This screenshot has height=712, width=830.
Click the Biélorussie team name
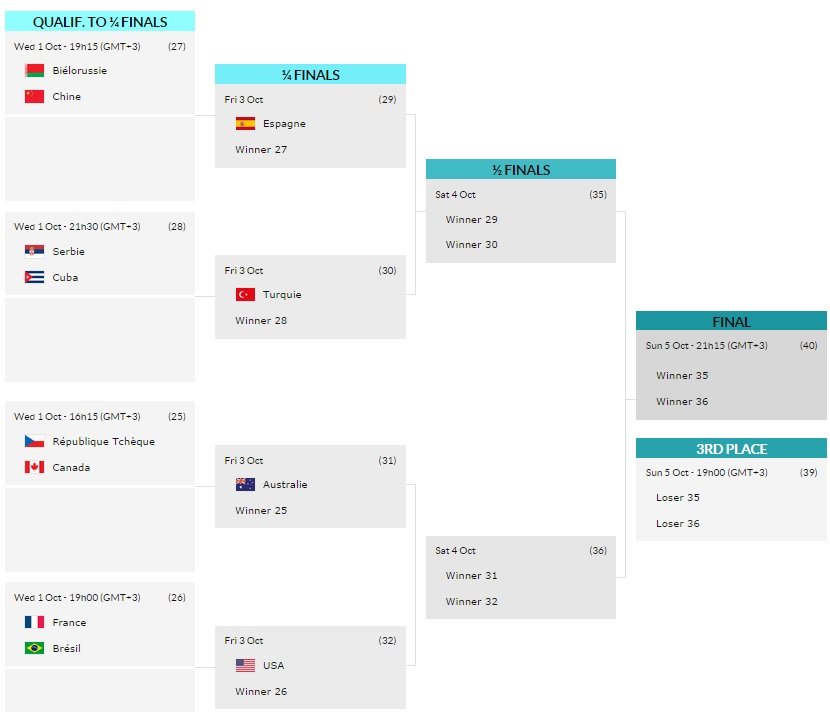coord(80,71)
